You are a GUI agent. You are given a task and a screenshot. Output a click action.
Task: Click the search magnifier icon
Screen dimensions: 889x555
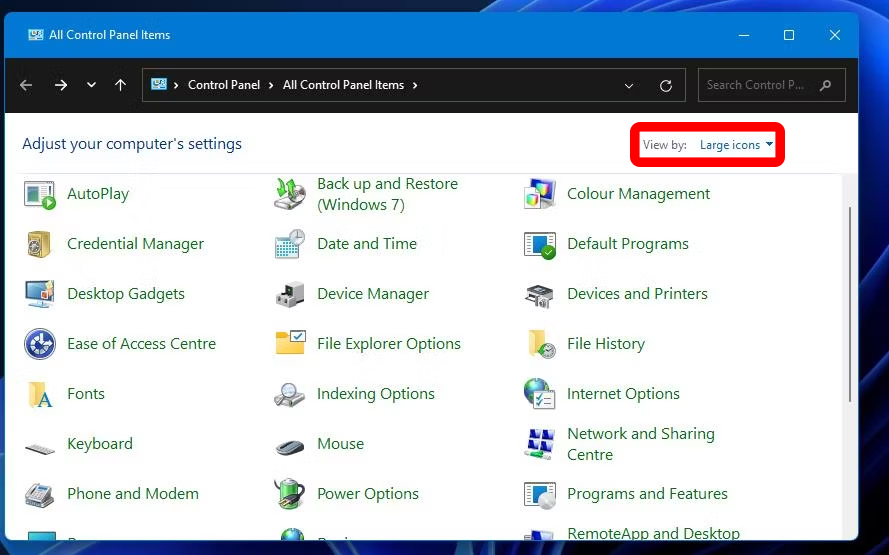tap(826, 85)
